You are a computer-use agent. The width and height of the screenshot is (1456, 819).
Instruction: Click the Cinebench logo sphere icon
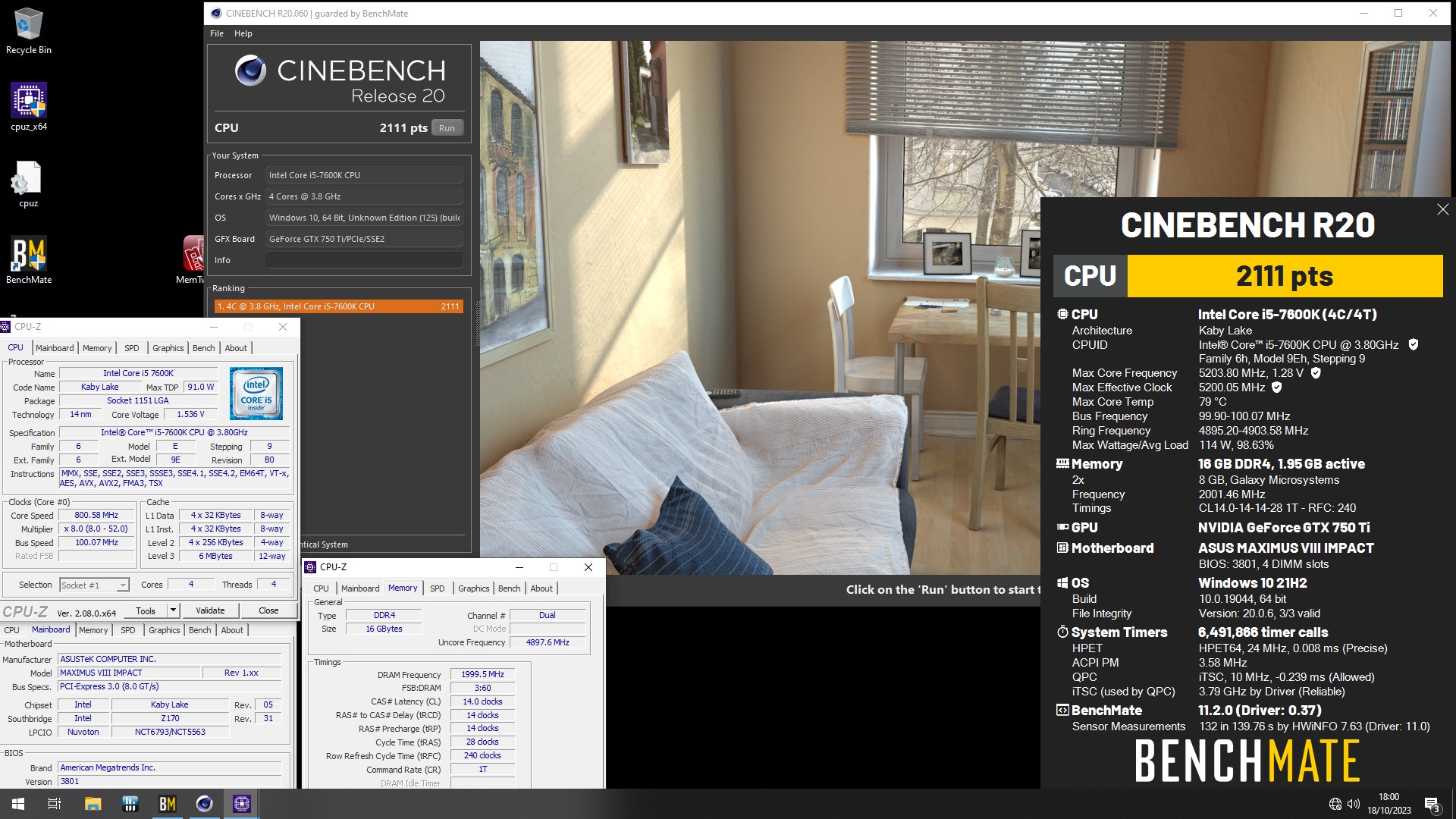pos(250,71)
